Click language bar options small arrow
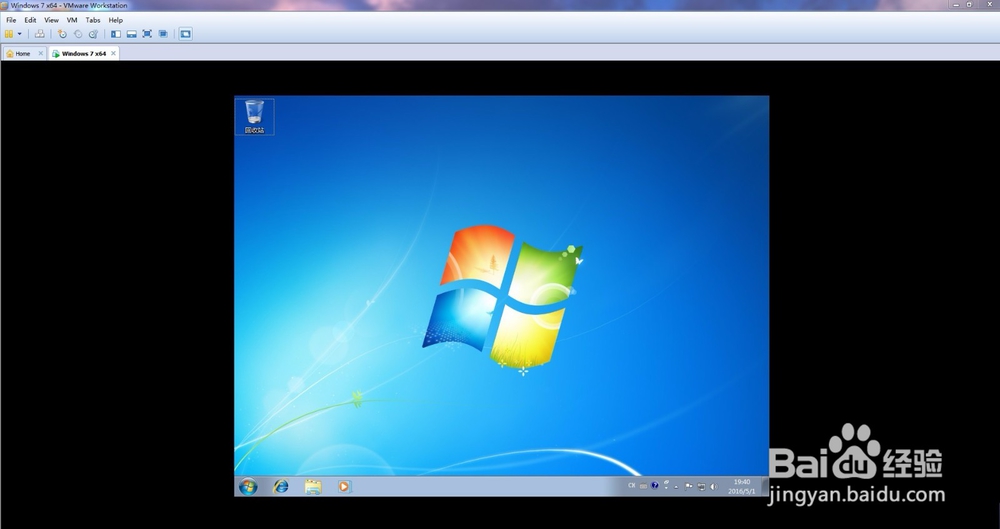 point(666,488)
